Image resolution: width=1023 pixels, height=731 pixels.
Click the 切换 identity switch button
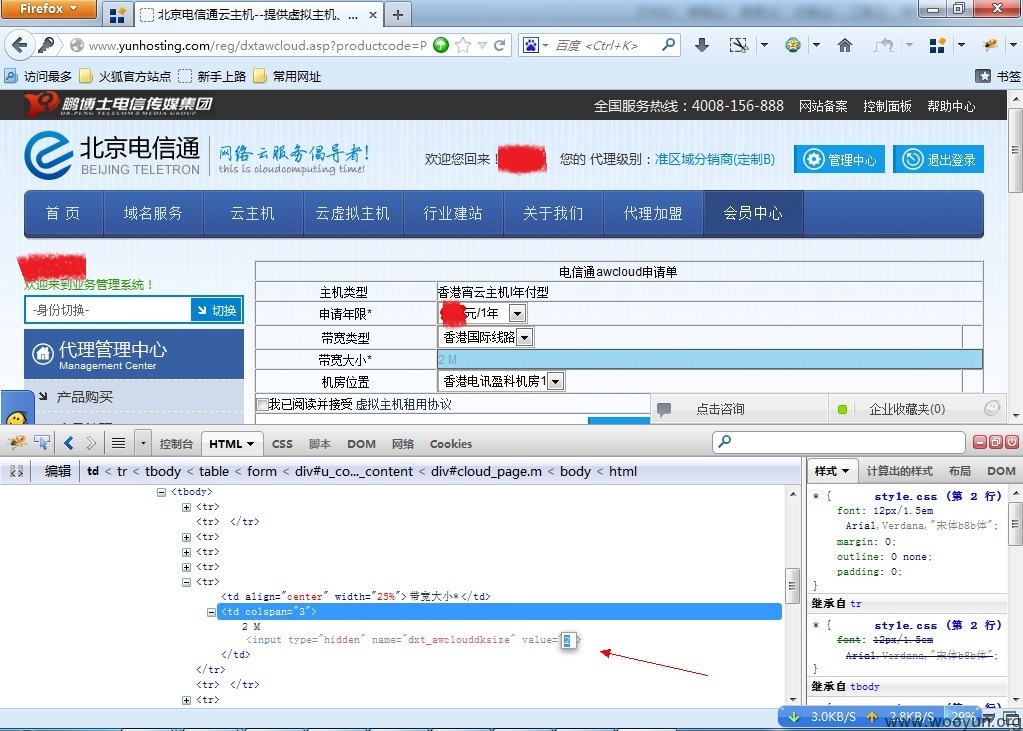217,310
